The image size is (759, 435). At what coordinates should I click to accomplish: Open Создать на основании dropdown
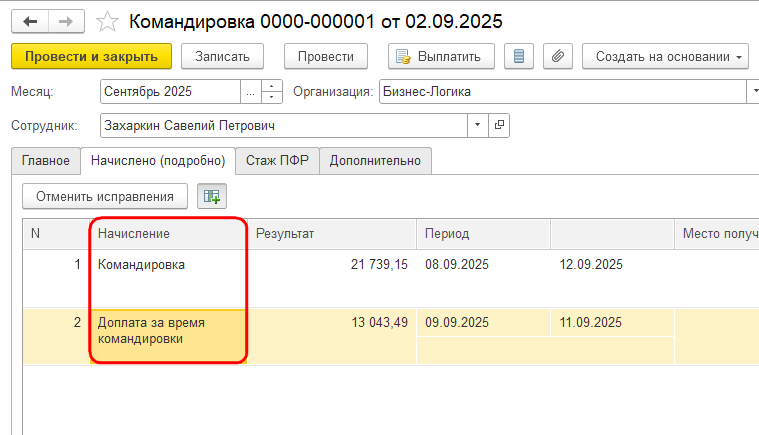(x=665, y=56)
